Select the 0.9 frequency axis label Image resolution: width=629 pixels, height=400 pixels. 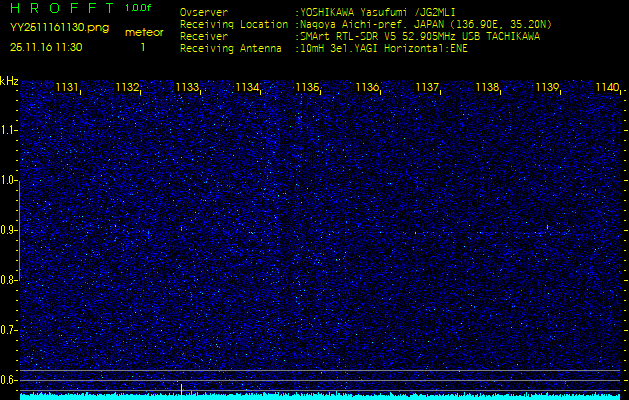pos(9,230)
